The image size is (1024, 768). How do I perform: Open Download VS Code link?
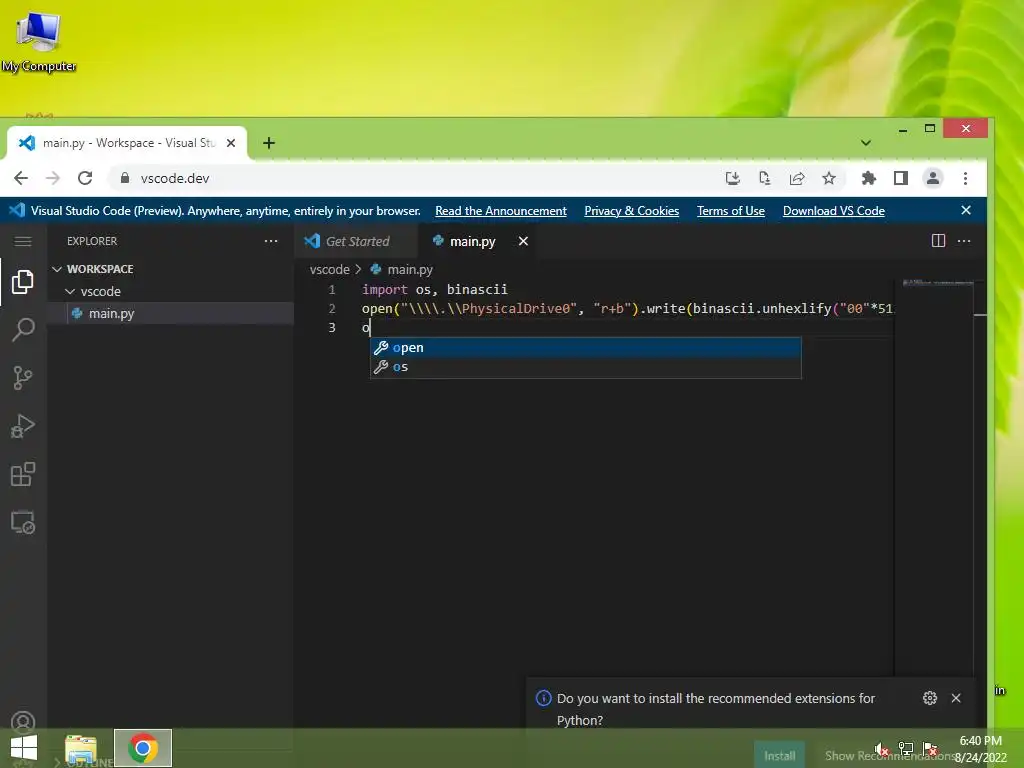click(834, 210)
